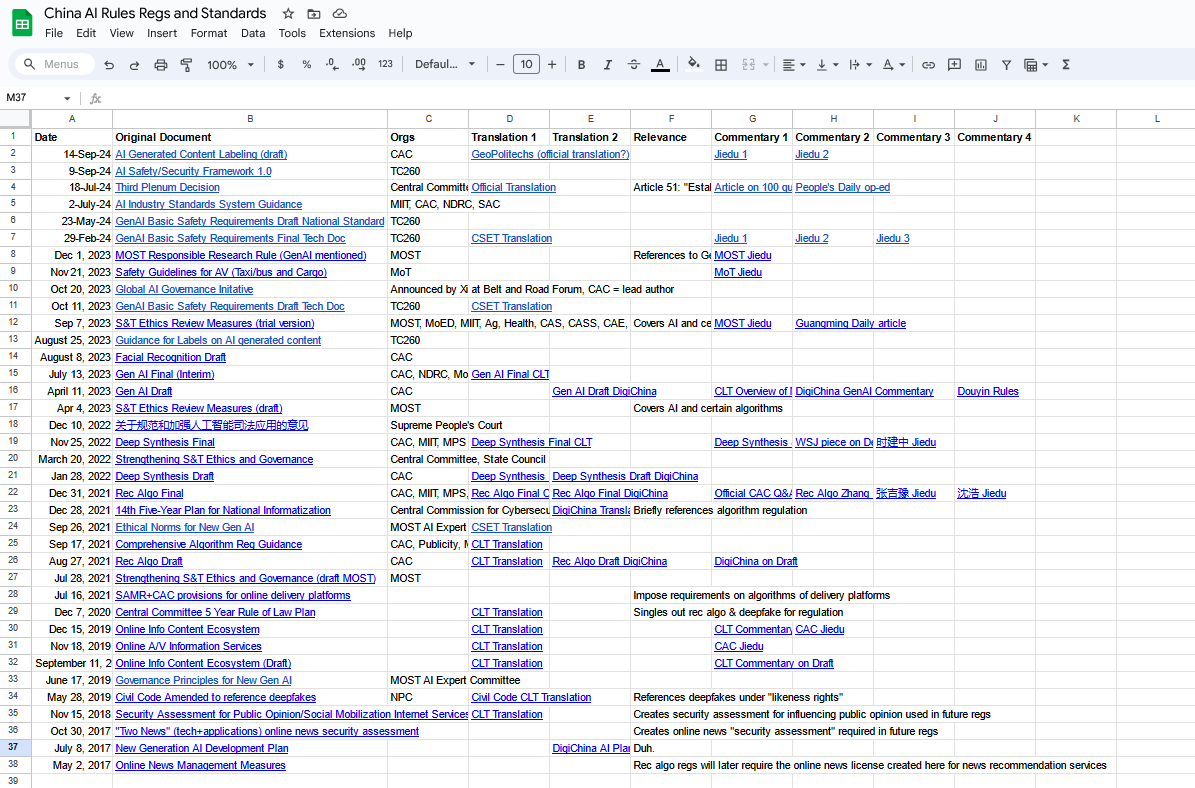Screen dimensions: 1195x788
Task: Open horizontal align dropdown
Action: (x=794, y=65)
